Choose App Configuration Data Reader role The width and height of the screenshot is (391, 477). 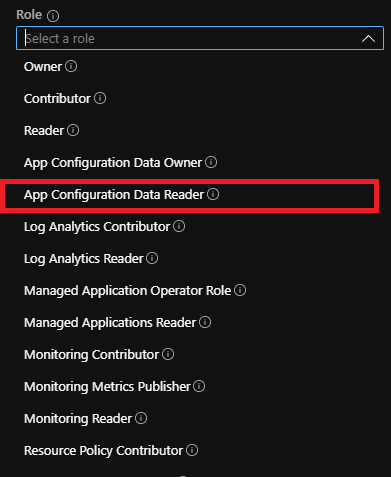(x=114, y=195)
